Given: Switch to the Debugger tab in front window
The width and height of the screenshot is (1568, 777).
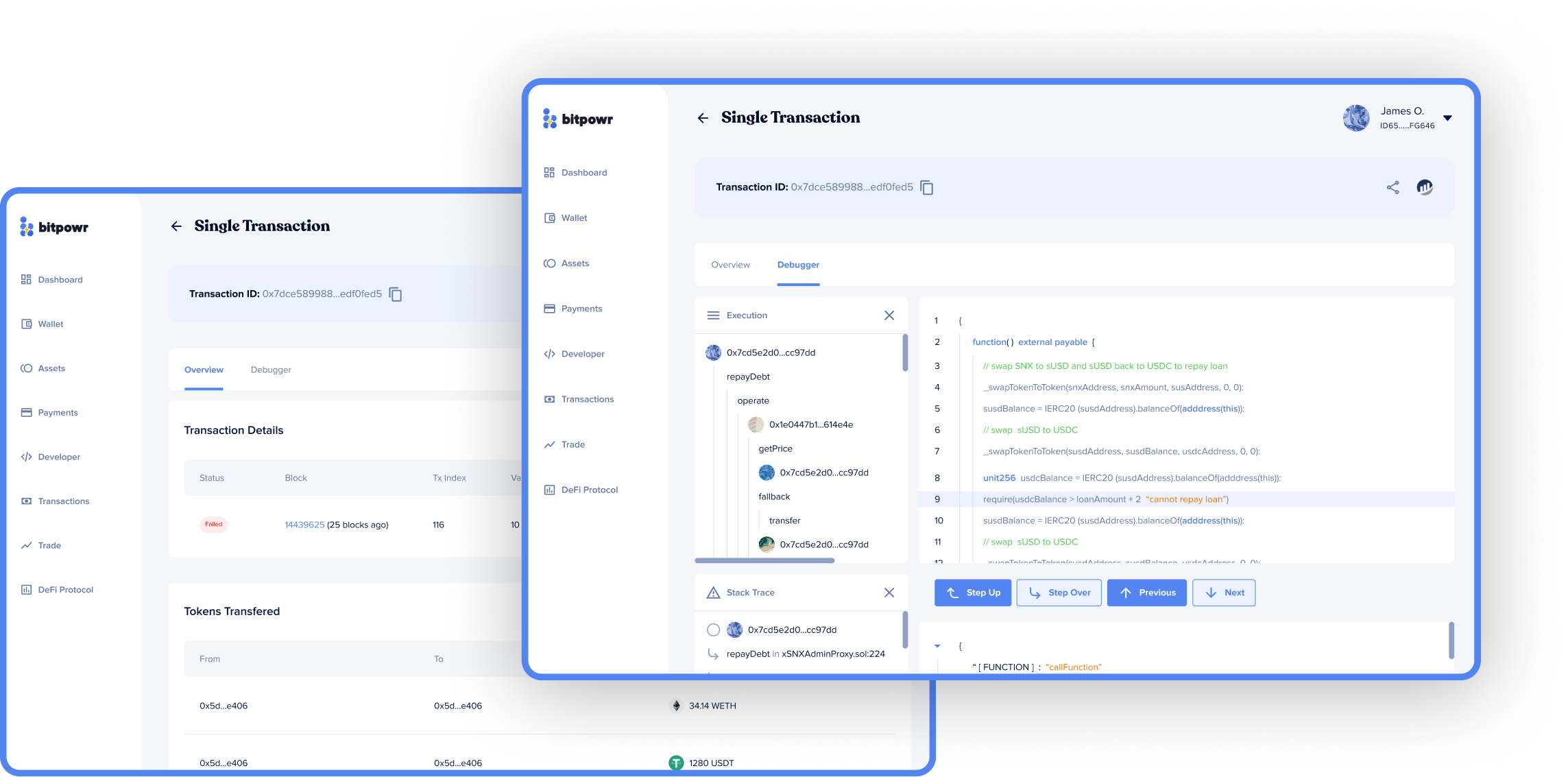Looking at the screenshot, I should (798, 265).
